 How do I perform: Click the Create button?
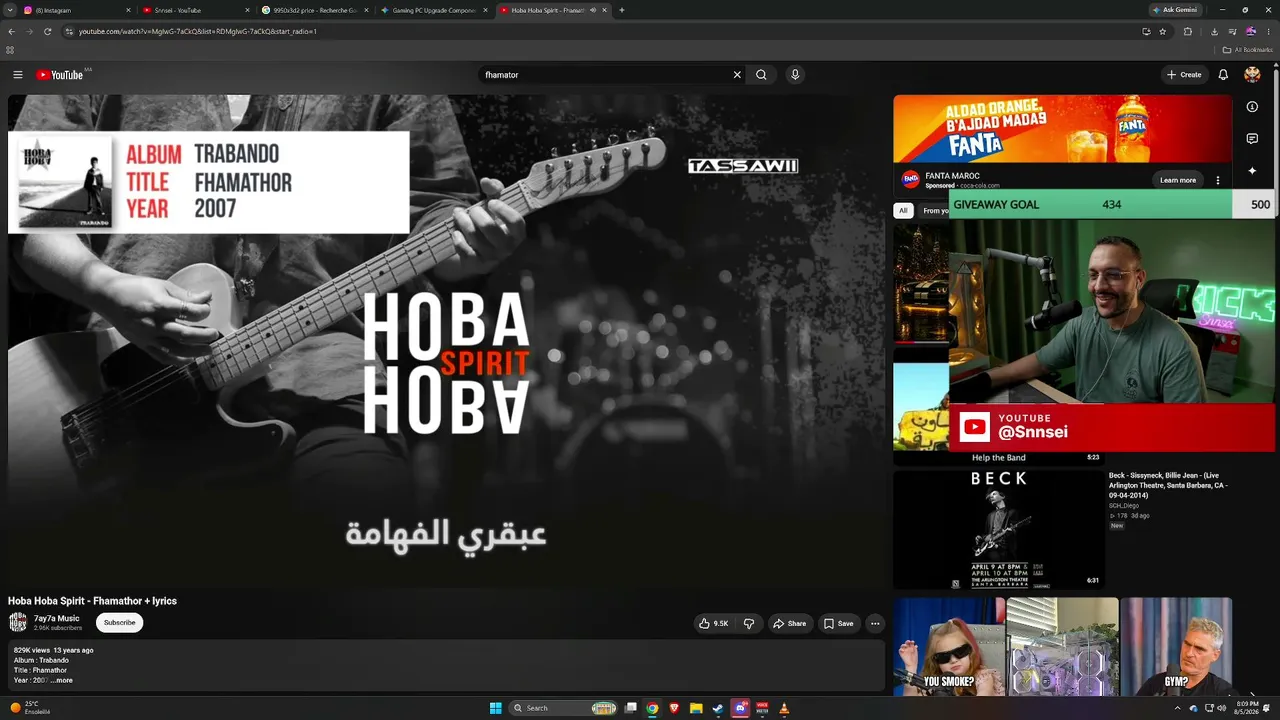[x=1184, y=75]
